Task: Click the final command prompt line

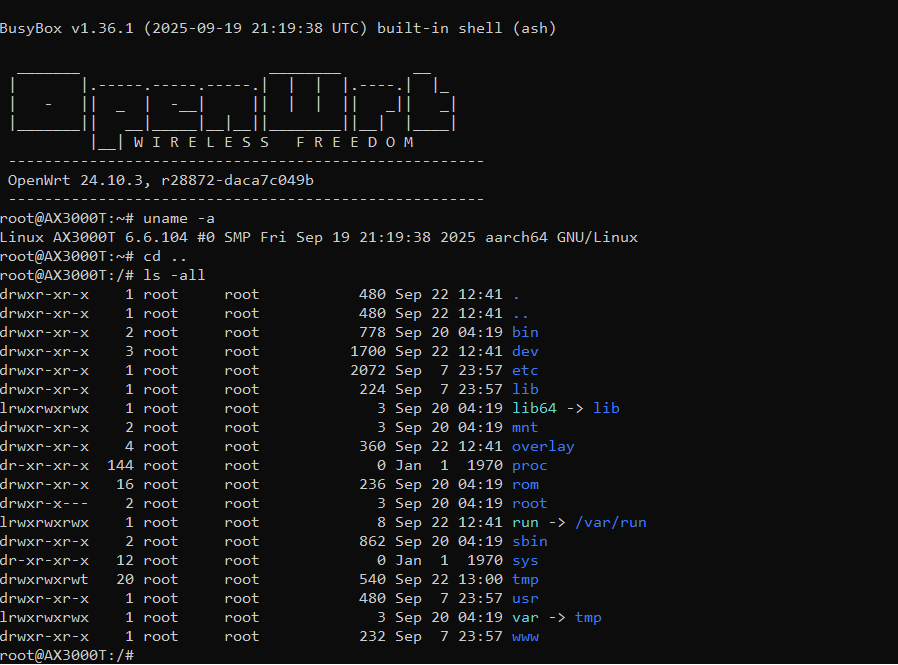Action: pyautogui.click(x=67, y=655)
